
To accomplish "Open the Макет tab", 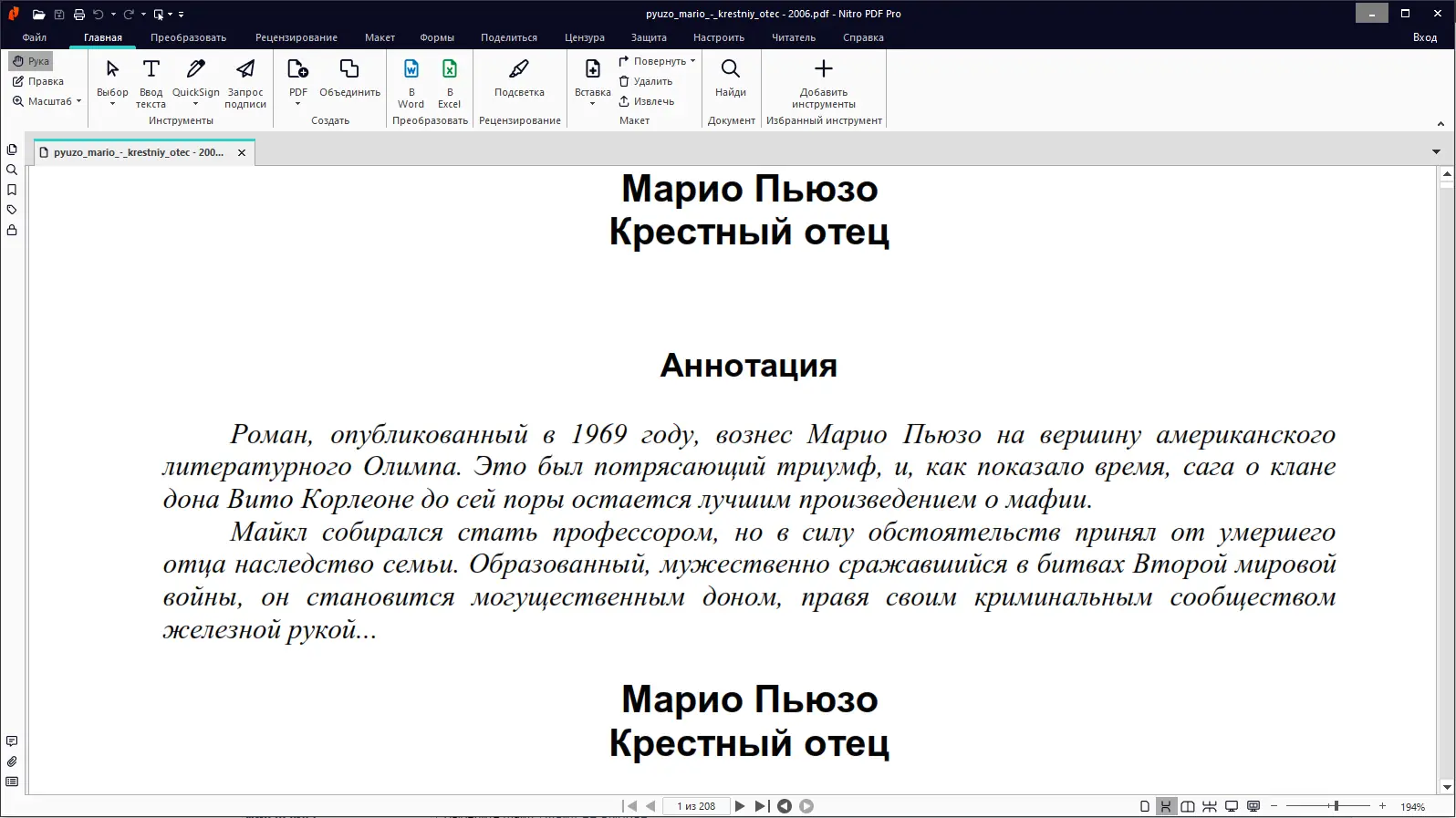I will [380, 37].
